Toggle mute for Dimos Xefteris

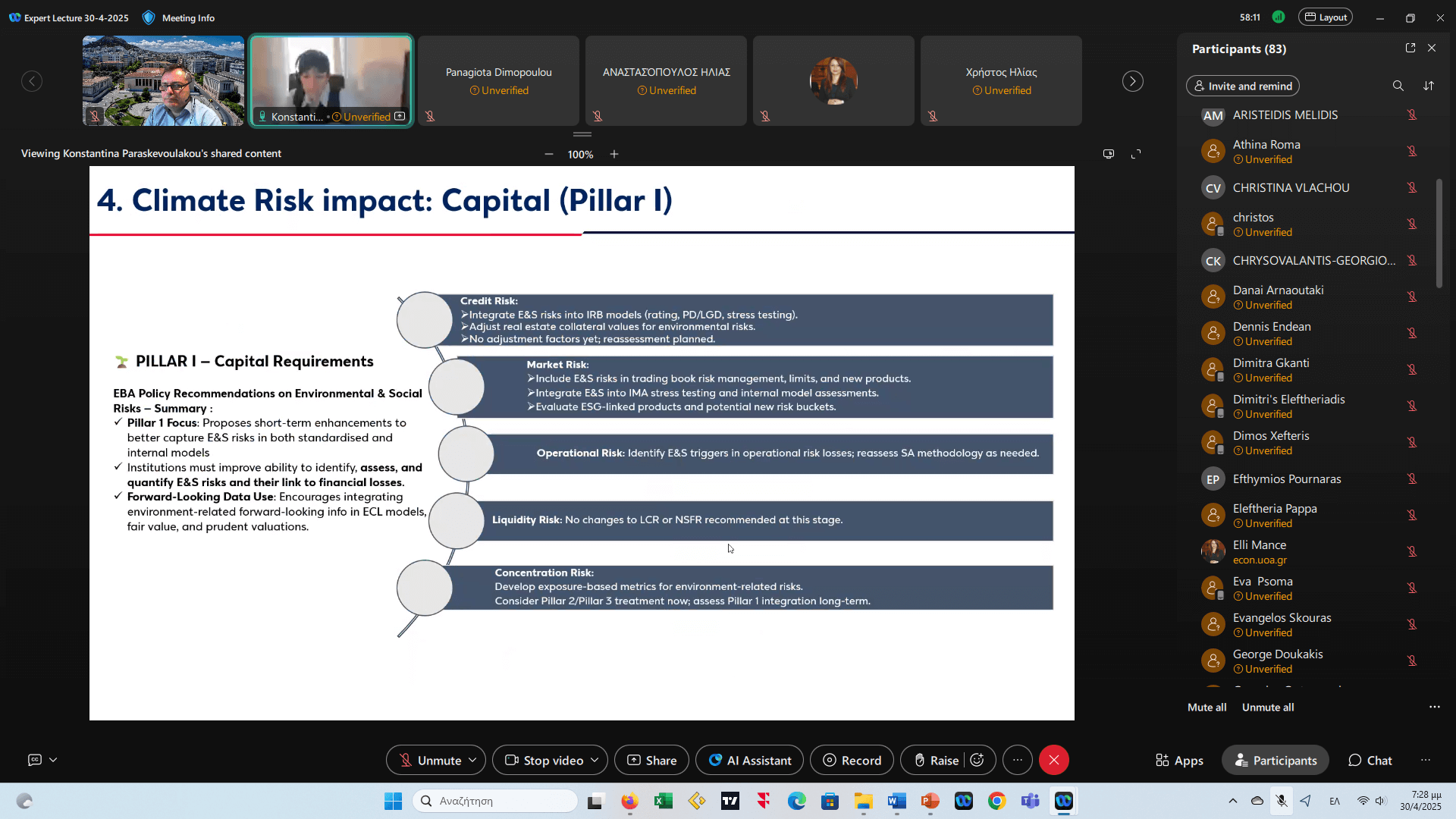[1412, 442]
